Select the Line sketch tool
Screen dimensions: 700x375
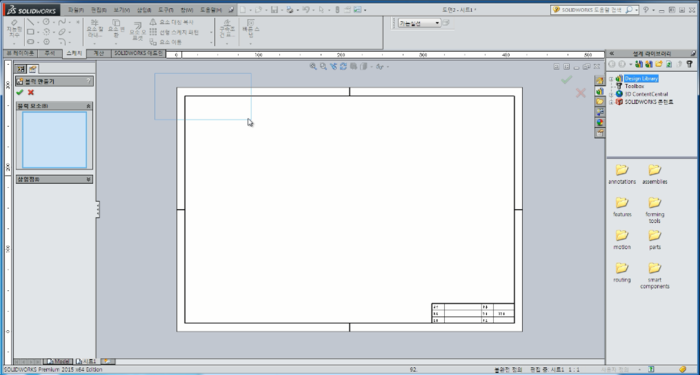30,22
